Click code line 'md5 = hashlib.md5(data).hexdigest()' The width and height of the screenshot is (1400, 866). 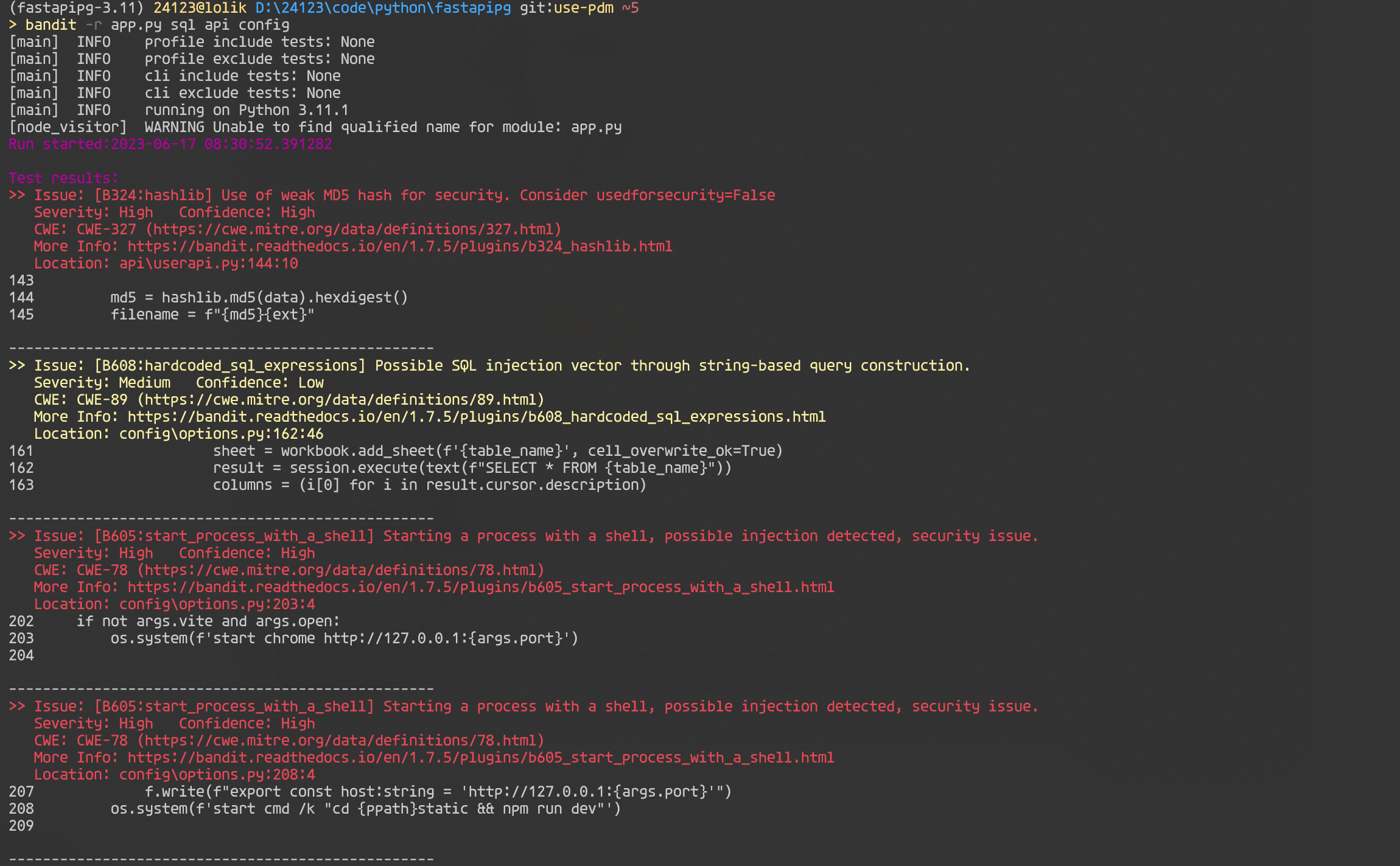coord(259,298)
